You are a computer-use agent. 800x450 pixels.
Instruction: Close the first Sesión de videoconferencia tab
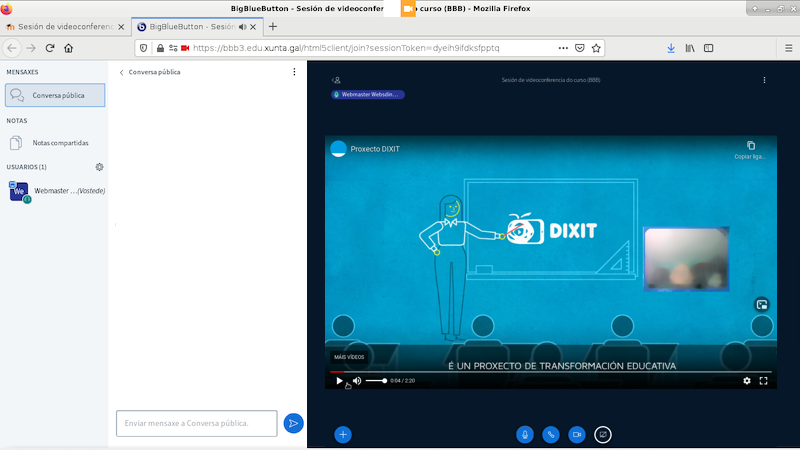coord(121,27)
